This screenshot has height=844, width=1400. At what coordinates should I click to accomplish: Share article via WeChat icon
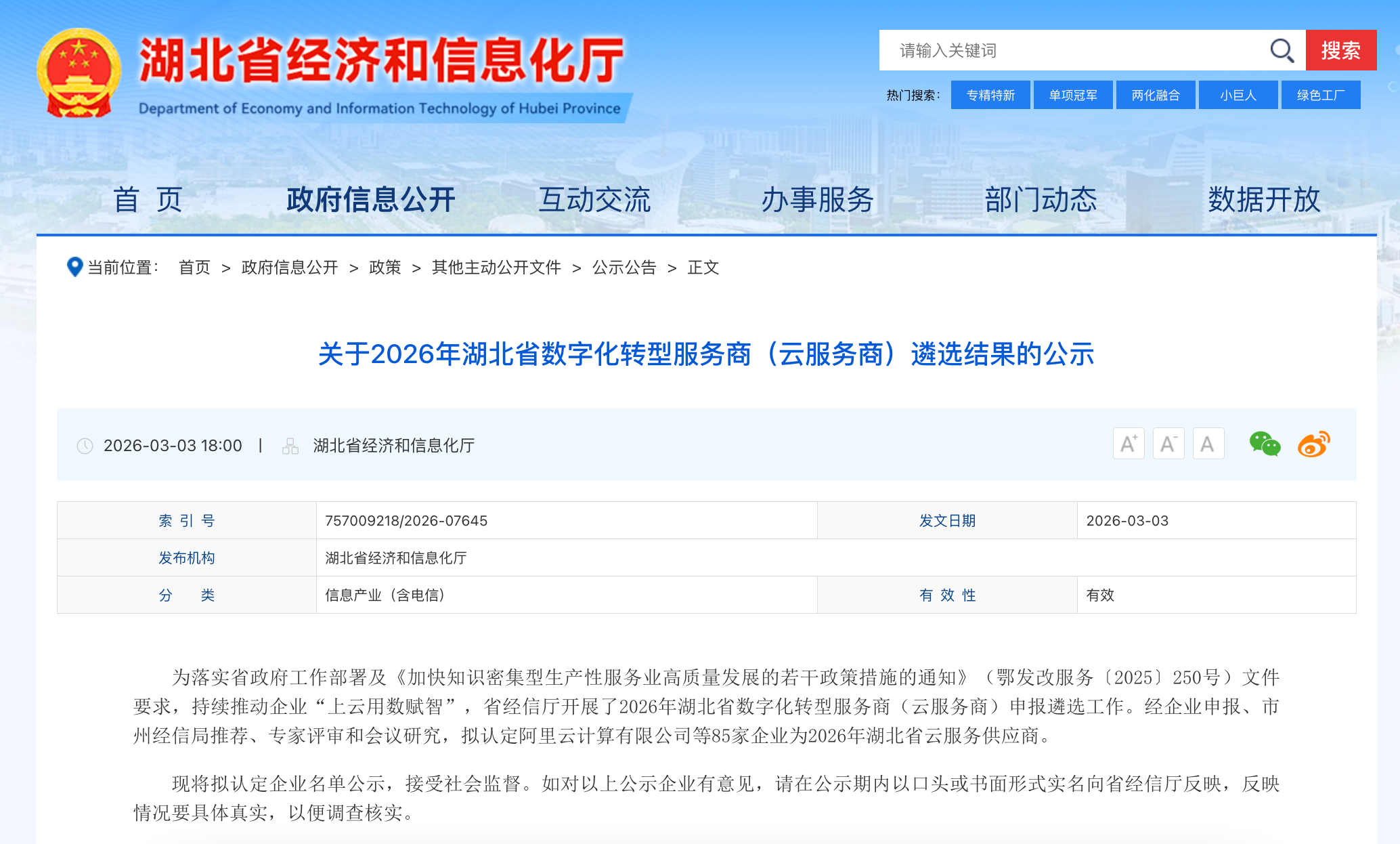click(1265, 444)
